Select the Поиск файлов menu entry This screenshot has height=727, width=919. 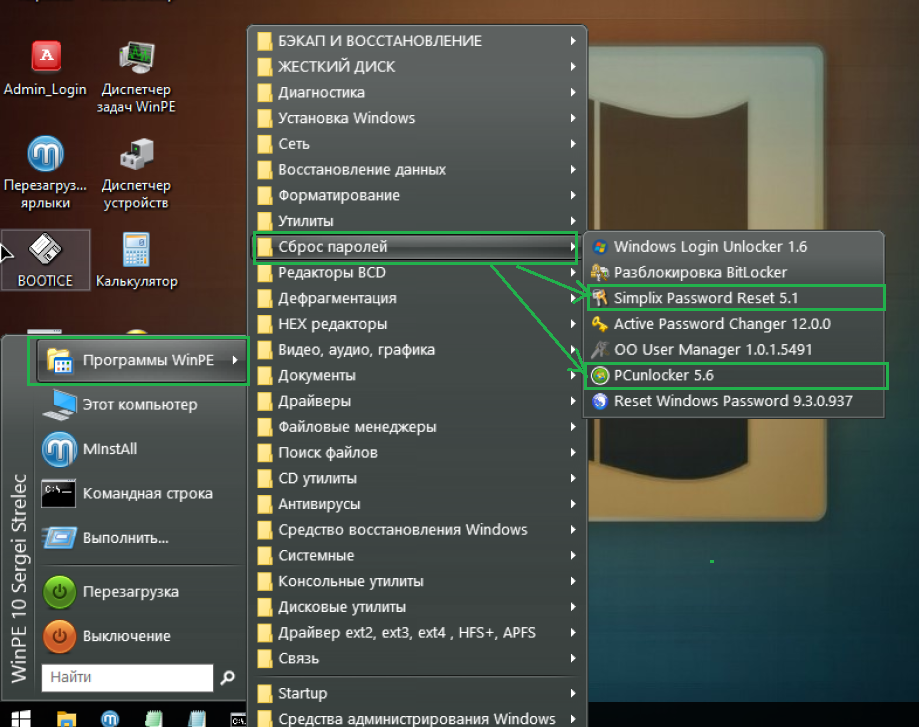[417, 454]
